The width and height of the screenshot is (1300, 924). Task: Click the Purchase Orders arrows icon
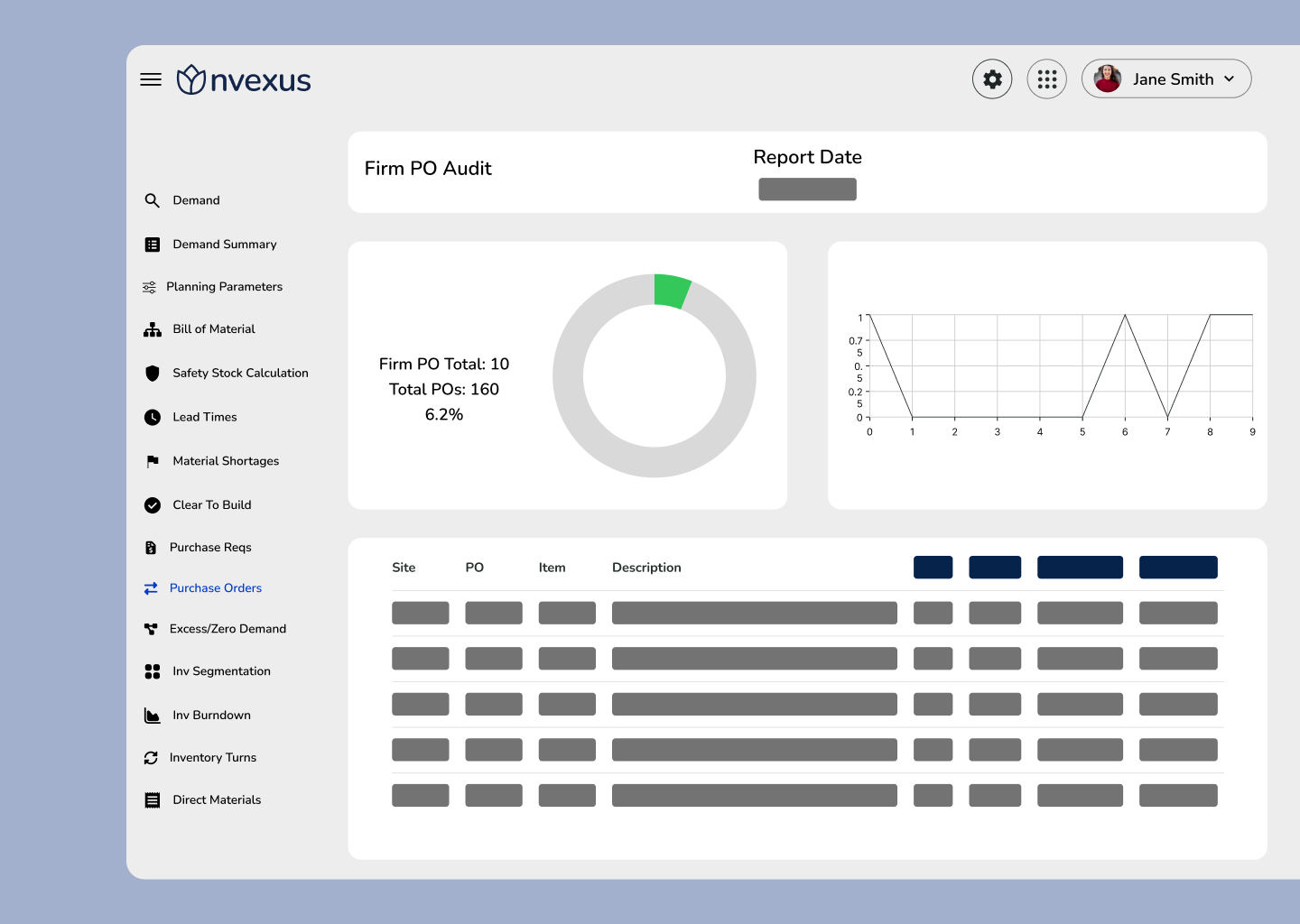(x=151, y=588)
